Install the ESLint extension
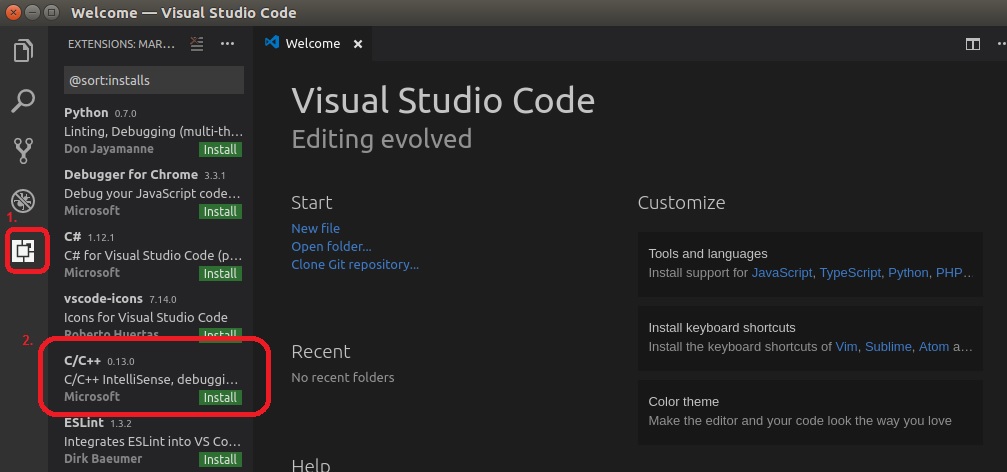The height and width of the screenshot is (472, 1007). tap(220, 459)
